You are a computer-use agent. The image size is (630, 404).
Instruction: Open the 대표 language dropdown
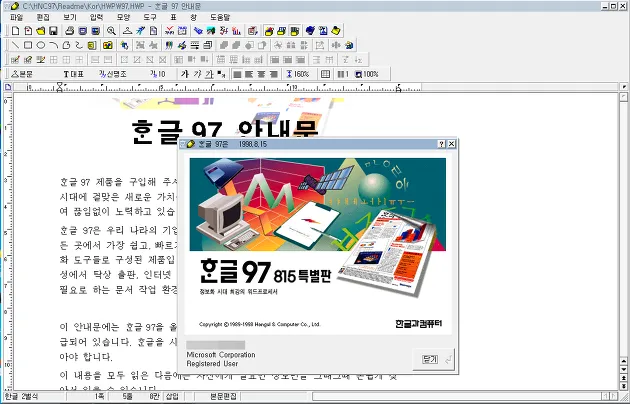click(74, 74)
